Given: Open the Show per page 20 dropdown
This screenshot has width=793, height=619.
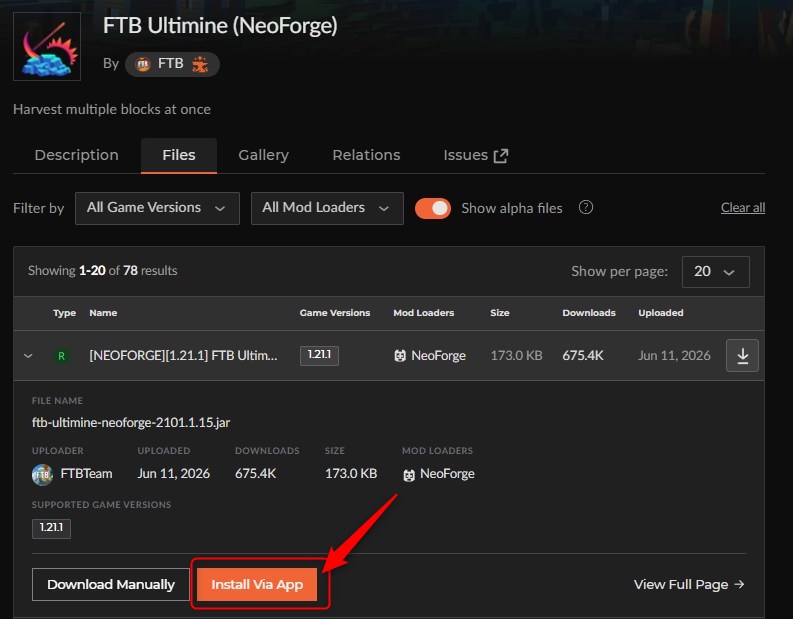Looking at the screenshot, I should tap(716, 272).
